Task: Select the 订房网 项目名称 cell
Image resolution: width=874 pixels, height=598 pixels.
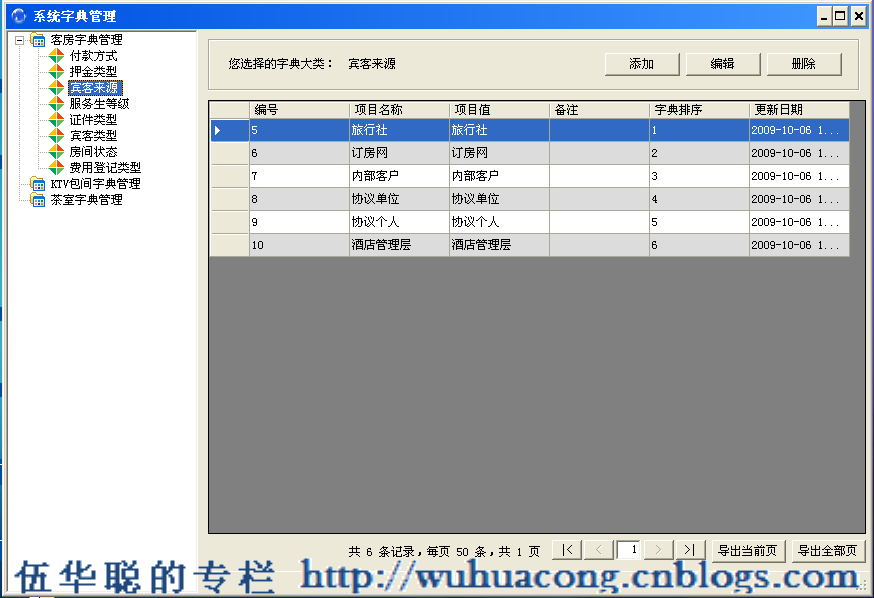Action: (400, 153)
